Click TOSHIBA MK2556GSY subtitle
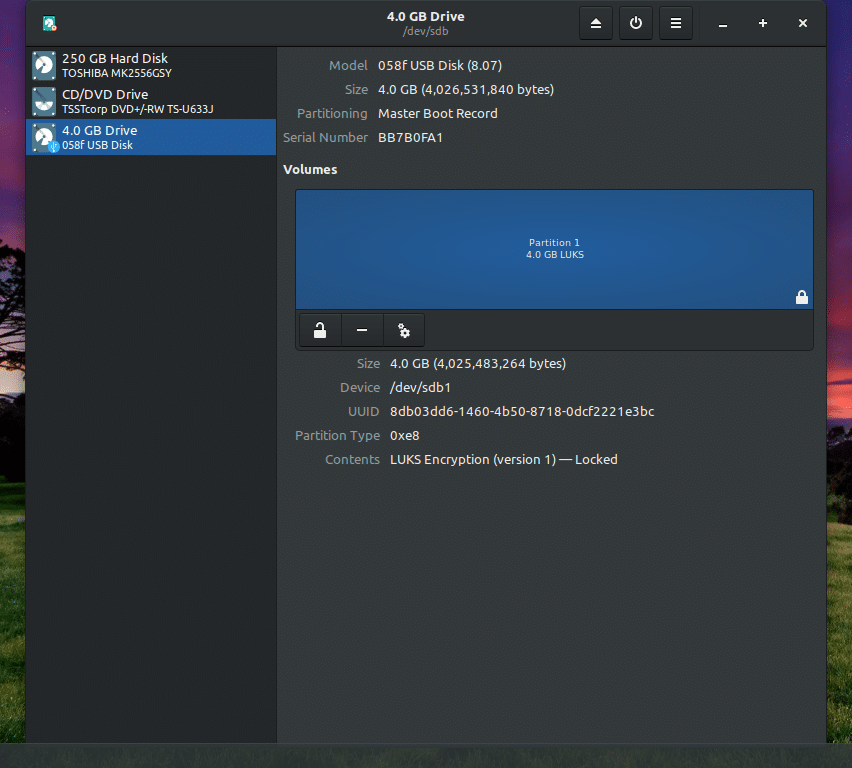Viewport: 852px width, 768px height. [117, 73]
